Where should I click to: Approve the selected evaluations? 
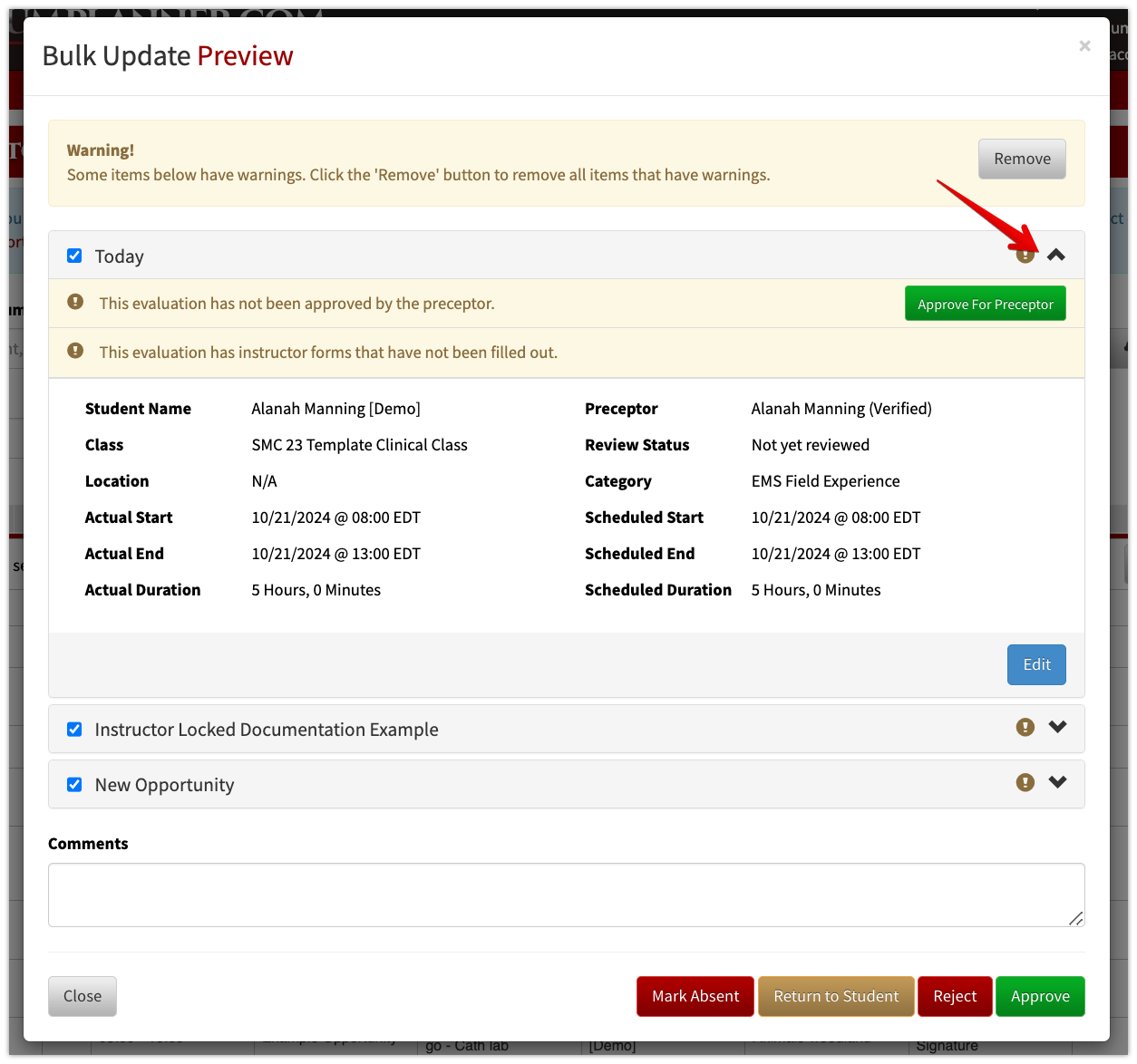pyautogui.click(x=1040, y=996)
